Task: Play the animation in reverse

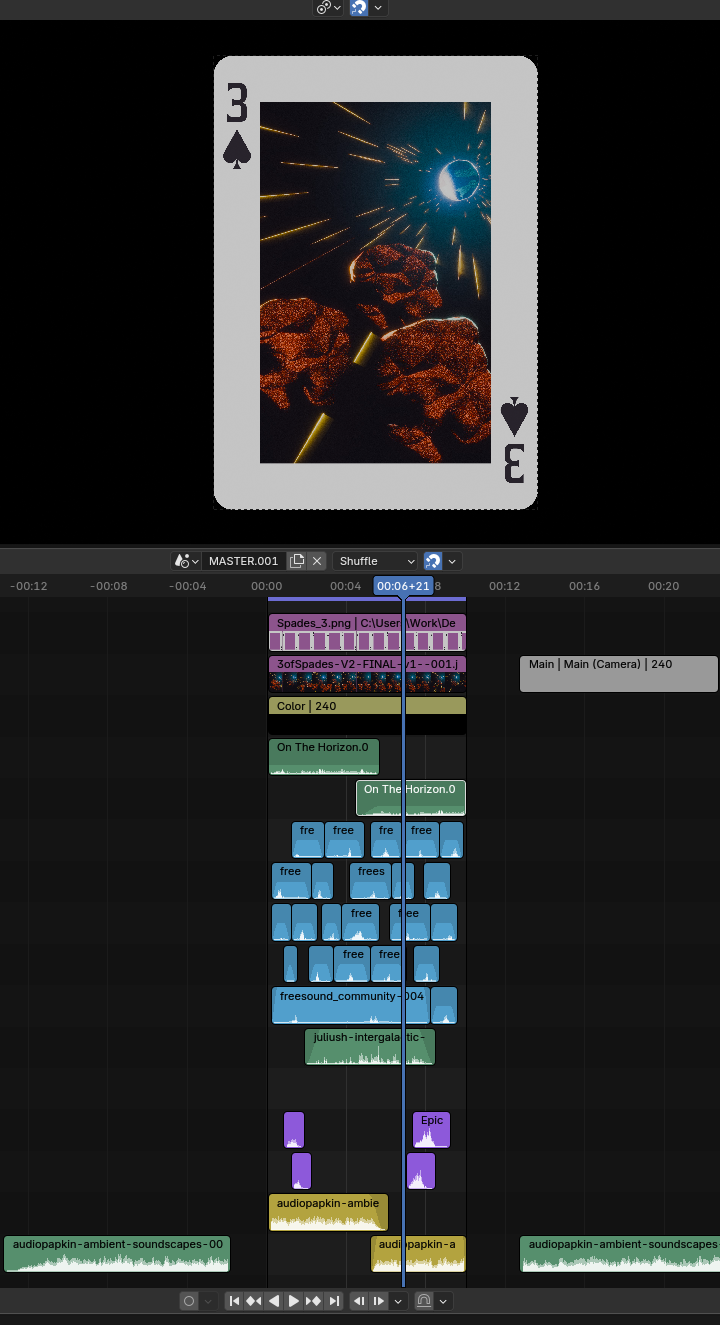Action: click(274, 1301)
